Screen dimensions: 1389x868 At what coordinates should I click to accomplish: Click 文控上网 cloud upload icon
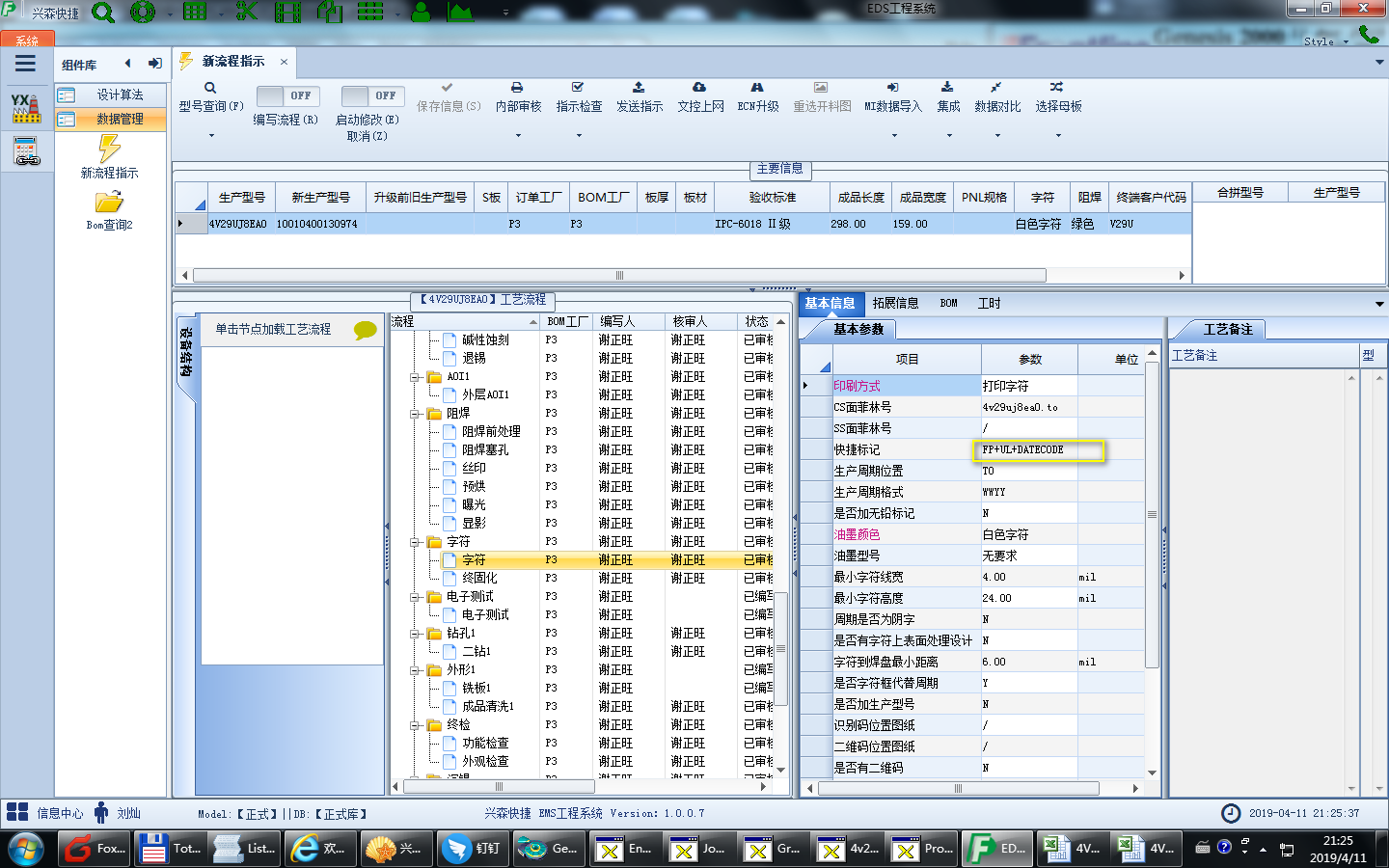[x=699, y=87]
